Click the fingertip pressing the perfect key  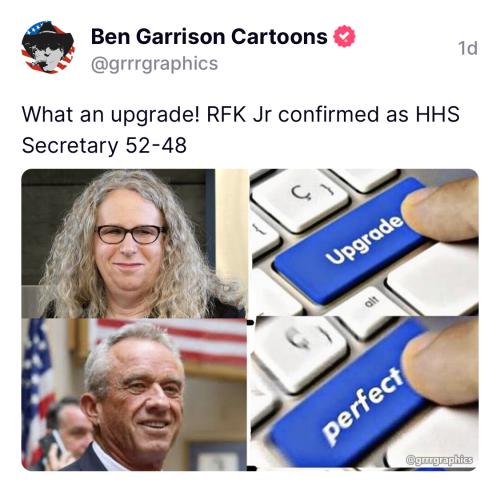point(440,363)
